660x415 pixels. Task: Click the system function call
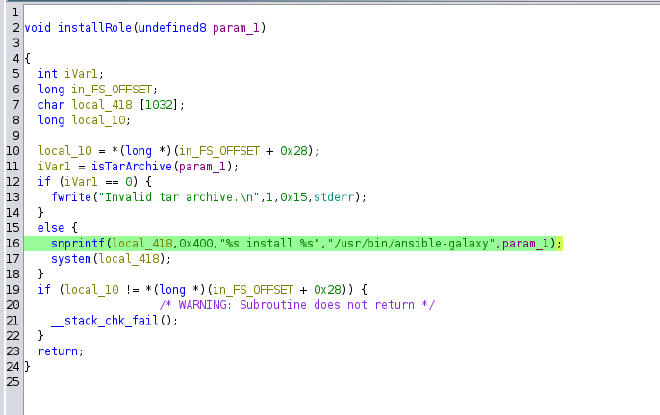pyautogui.click(x=71, y=259)
